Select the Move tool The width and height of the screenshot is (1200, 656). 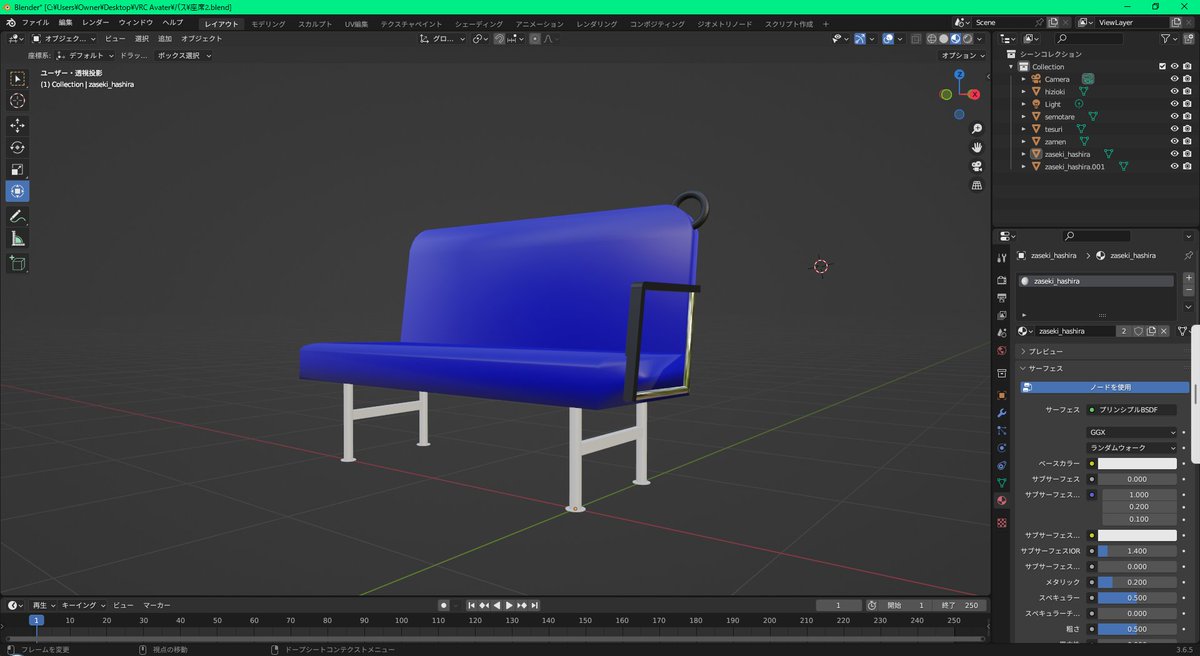[18, 125]
